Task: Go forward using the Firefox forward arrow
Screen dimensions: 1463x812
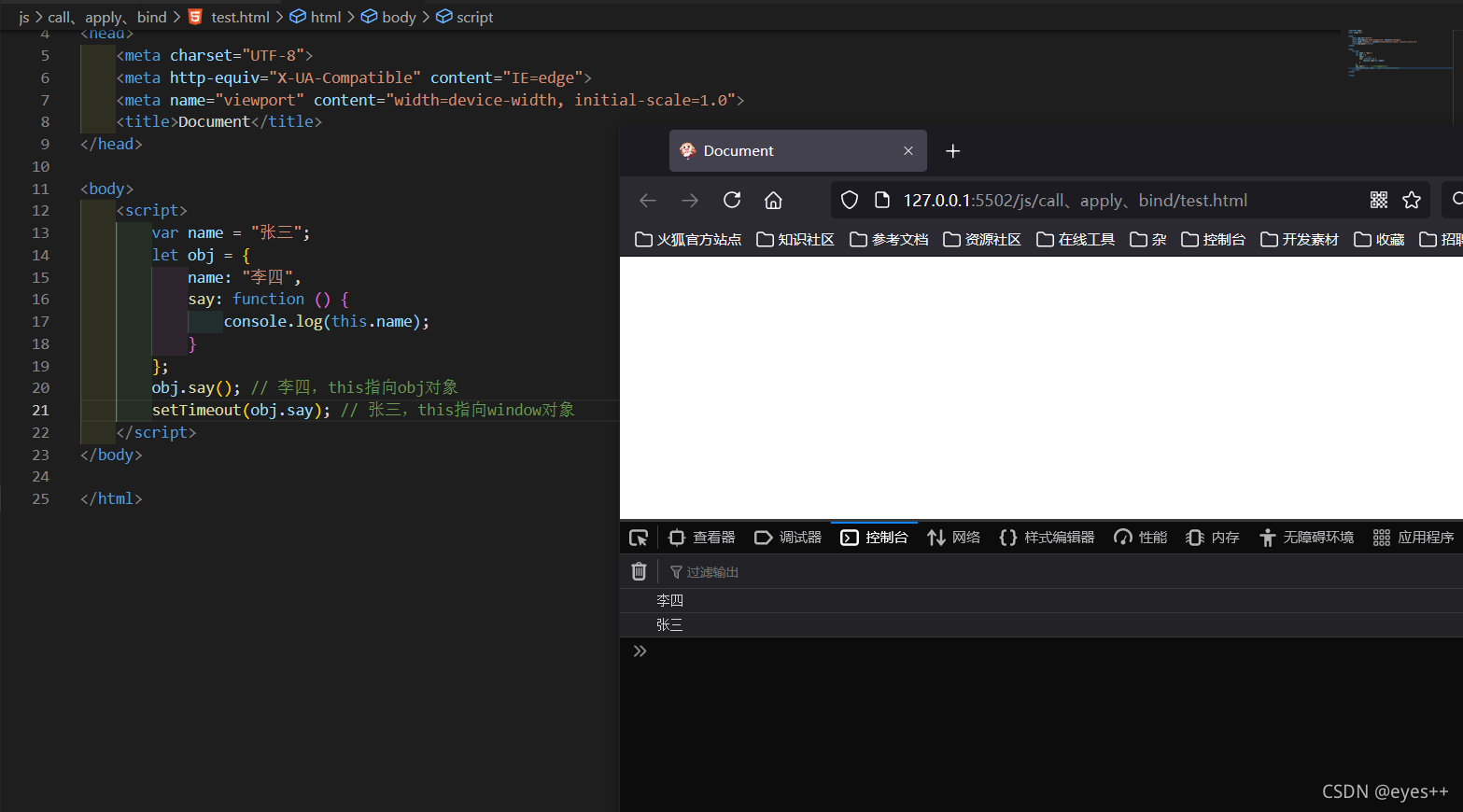Action: click(x=690, y=201)
